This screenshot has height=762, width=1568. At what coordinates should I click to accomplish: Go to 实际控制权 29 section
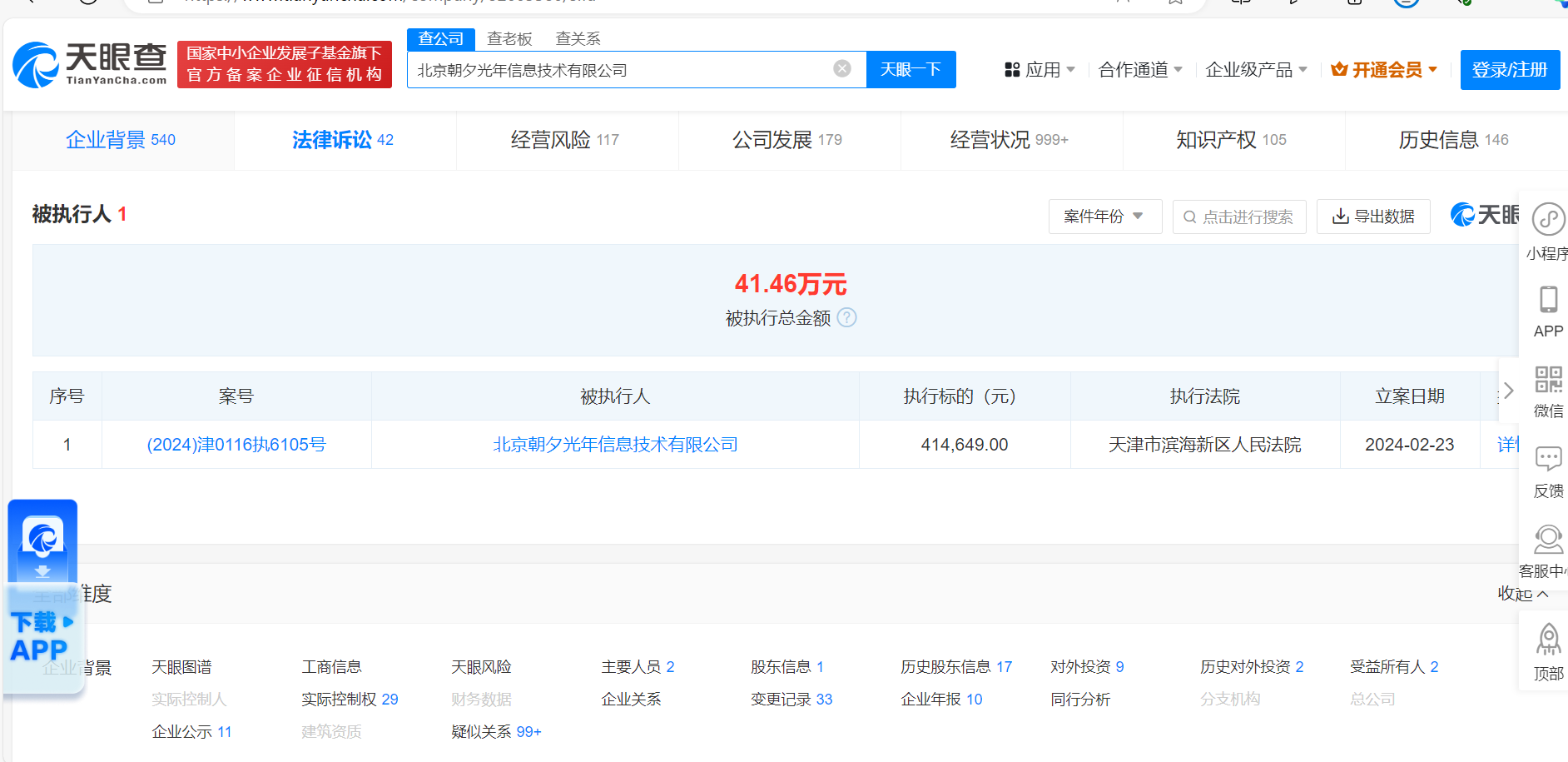tap(350, 700)
